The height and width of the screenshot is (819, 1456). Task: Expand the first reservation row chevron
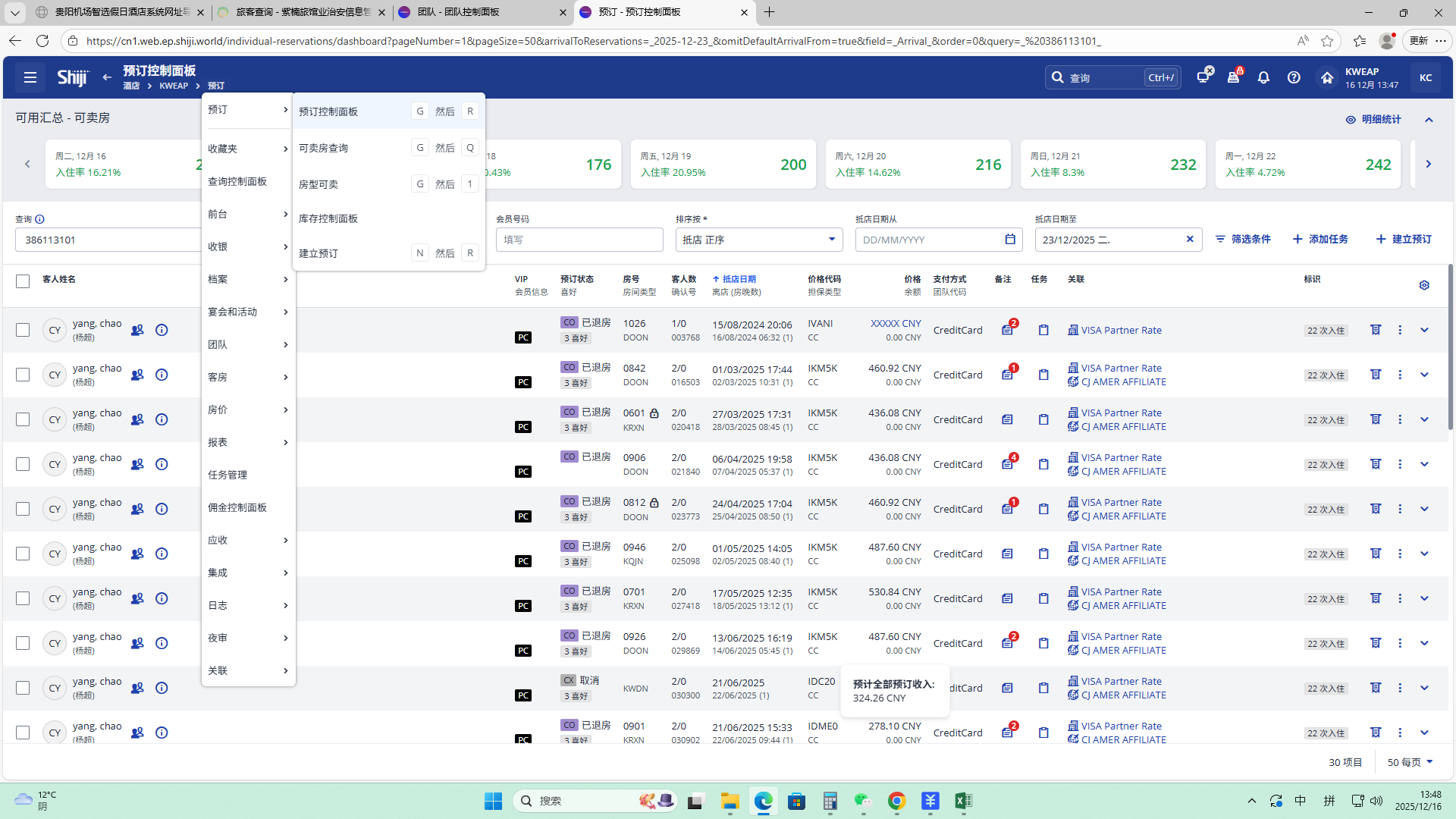pos(1424,330)
